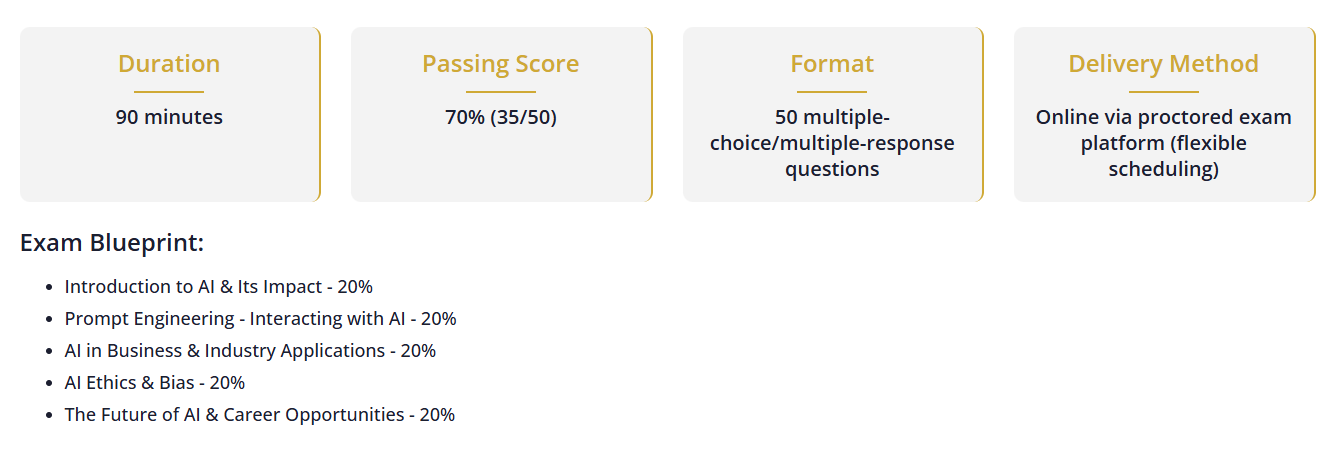Click gold underline beneath Passing Score
This screenshot has width=1327, height=464.
click(x=501, y=92)
